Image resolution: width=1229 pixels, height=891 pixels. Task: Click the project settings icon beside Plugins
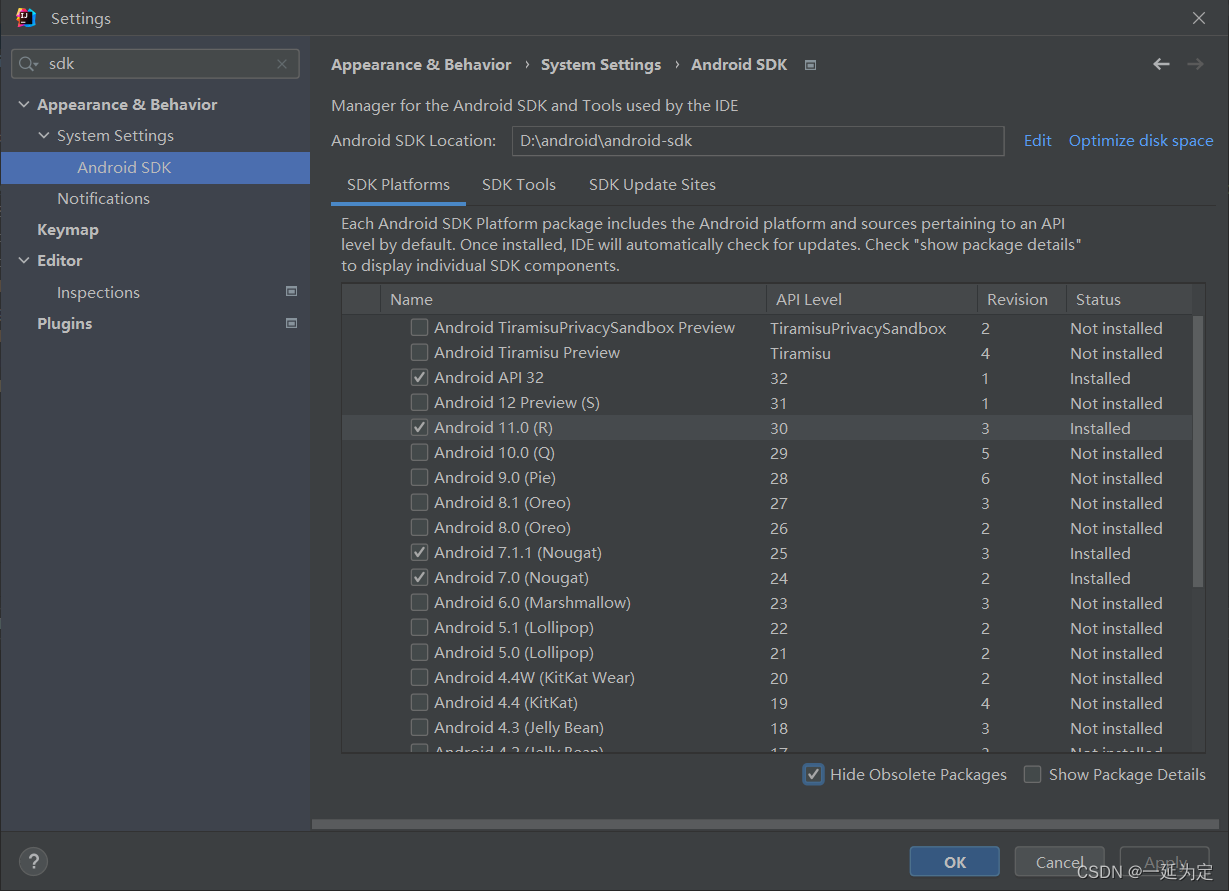pos(291,323)
